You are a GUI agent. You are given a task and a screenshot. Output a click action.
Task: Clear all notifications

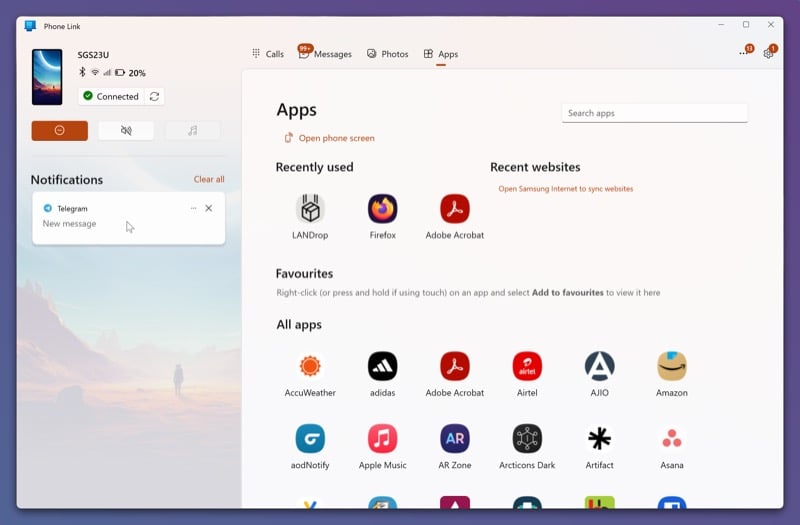tap(209, 179)
